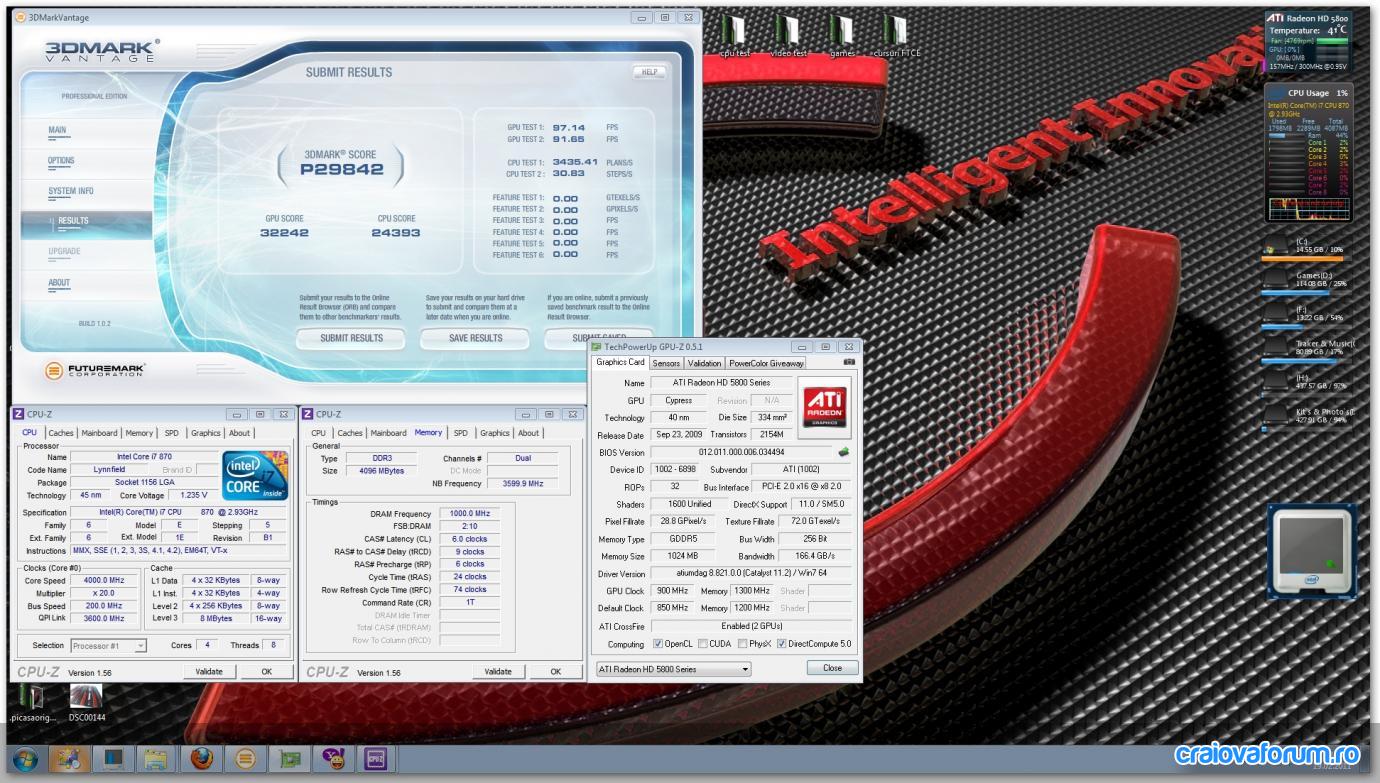Open the Processor #1 selection dropdown
The image size is (1380, 783).
(109, 646)
